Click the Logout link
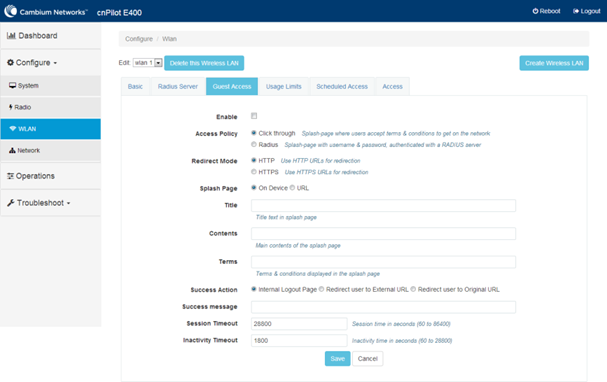This screenshot has height=382, width=607. click(586, 11)
